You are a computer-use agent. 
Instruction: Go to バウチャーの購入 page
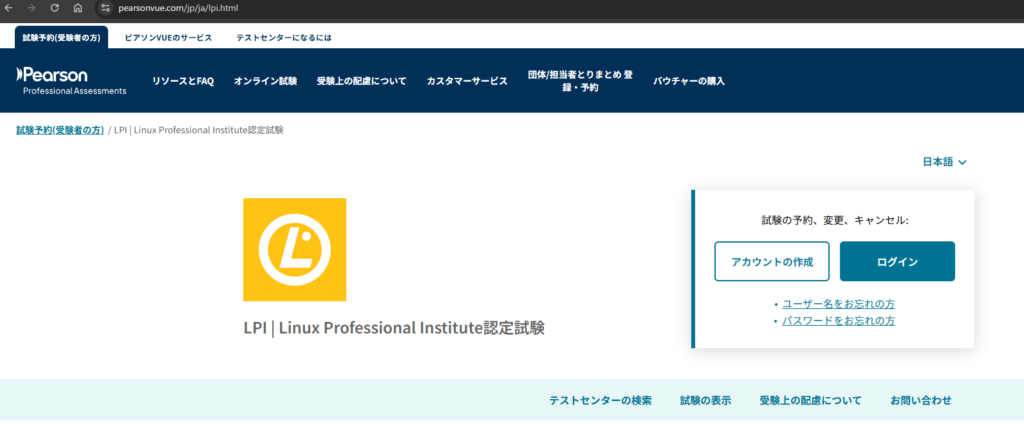[689, 81]
